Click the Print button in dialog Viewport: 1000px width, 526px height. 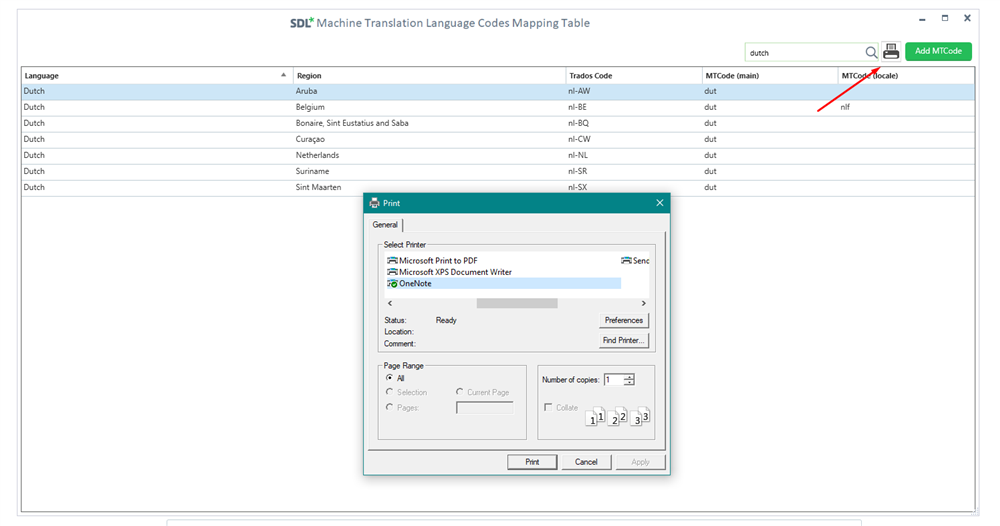[532, 462]
